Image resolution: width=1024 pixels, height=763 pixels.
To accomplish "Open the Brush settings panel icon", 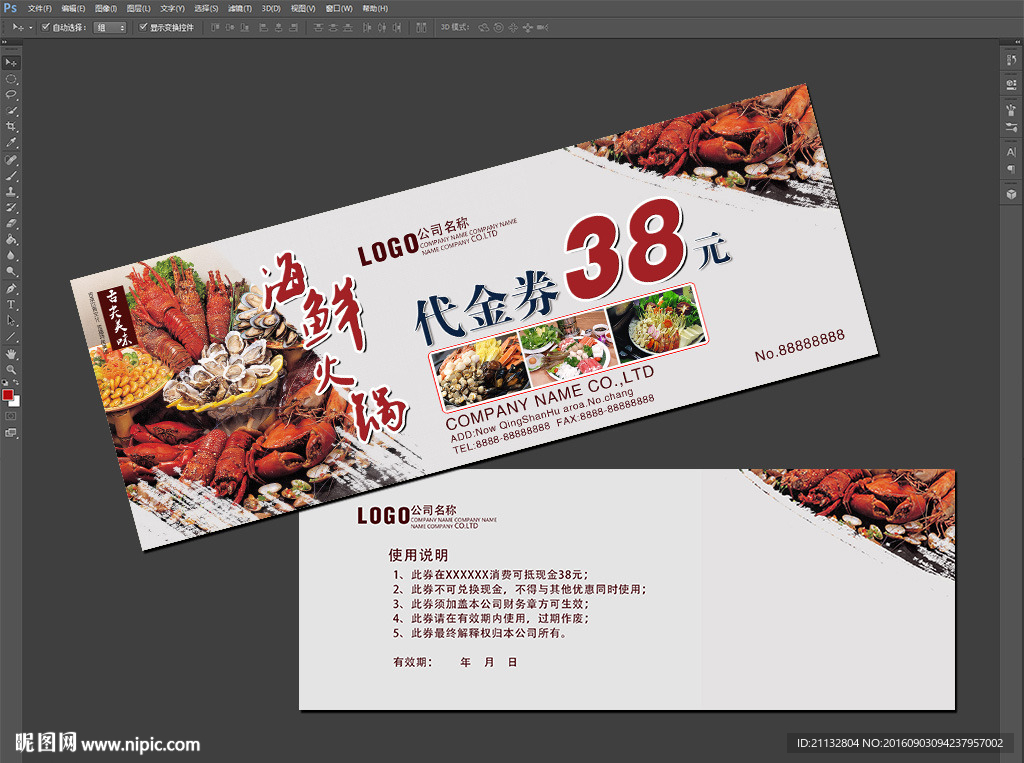I will (x=1011, y=127).
